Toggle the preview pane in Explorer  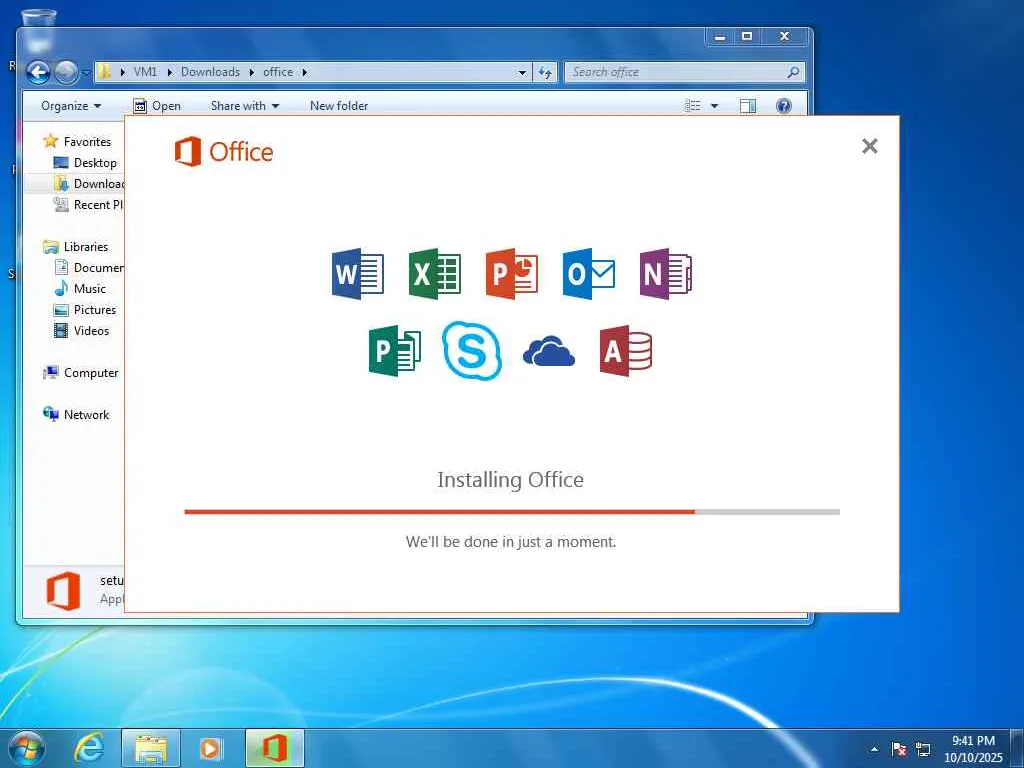click(x=748, y=106)
